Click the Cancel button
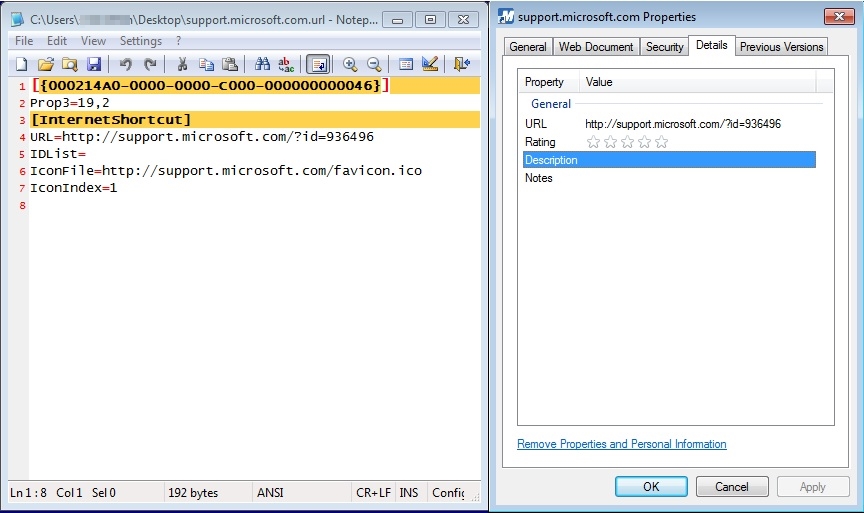864x513 pixels. coord(732,487)
